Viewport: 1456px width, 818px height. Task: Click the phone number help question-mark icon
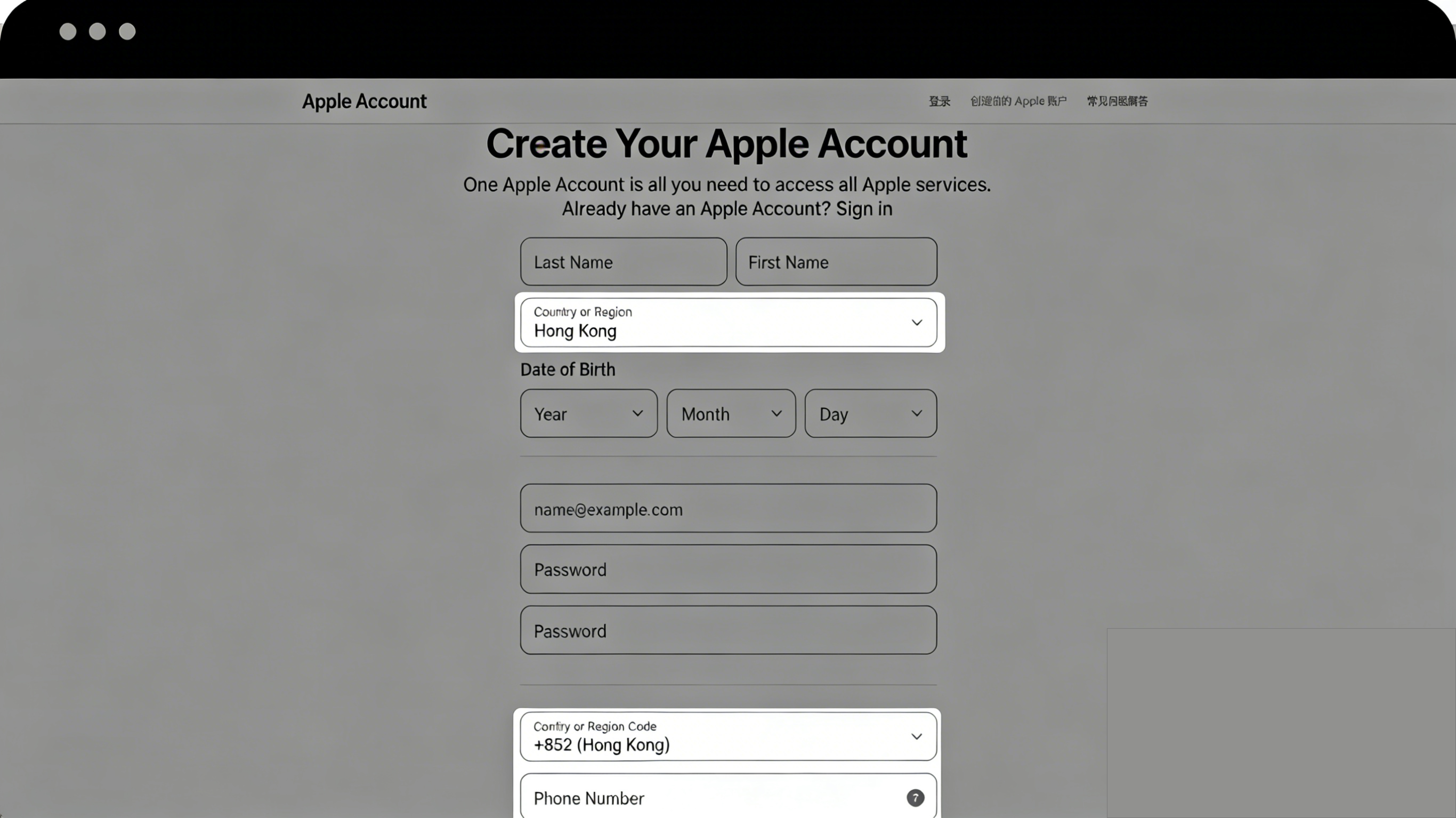[915, 798]
